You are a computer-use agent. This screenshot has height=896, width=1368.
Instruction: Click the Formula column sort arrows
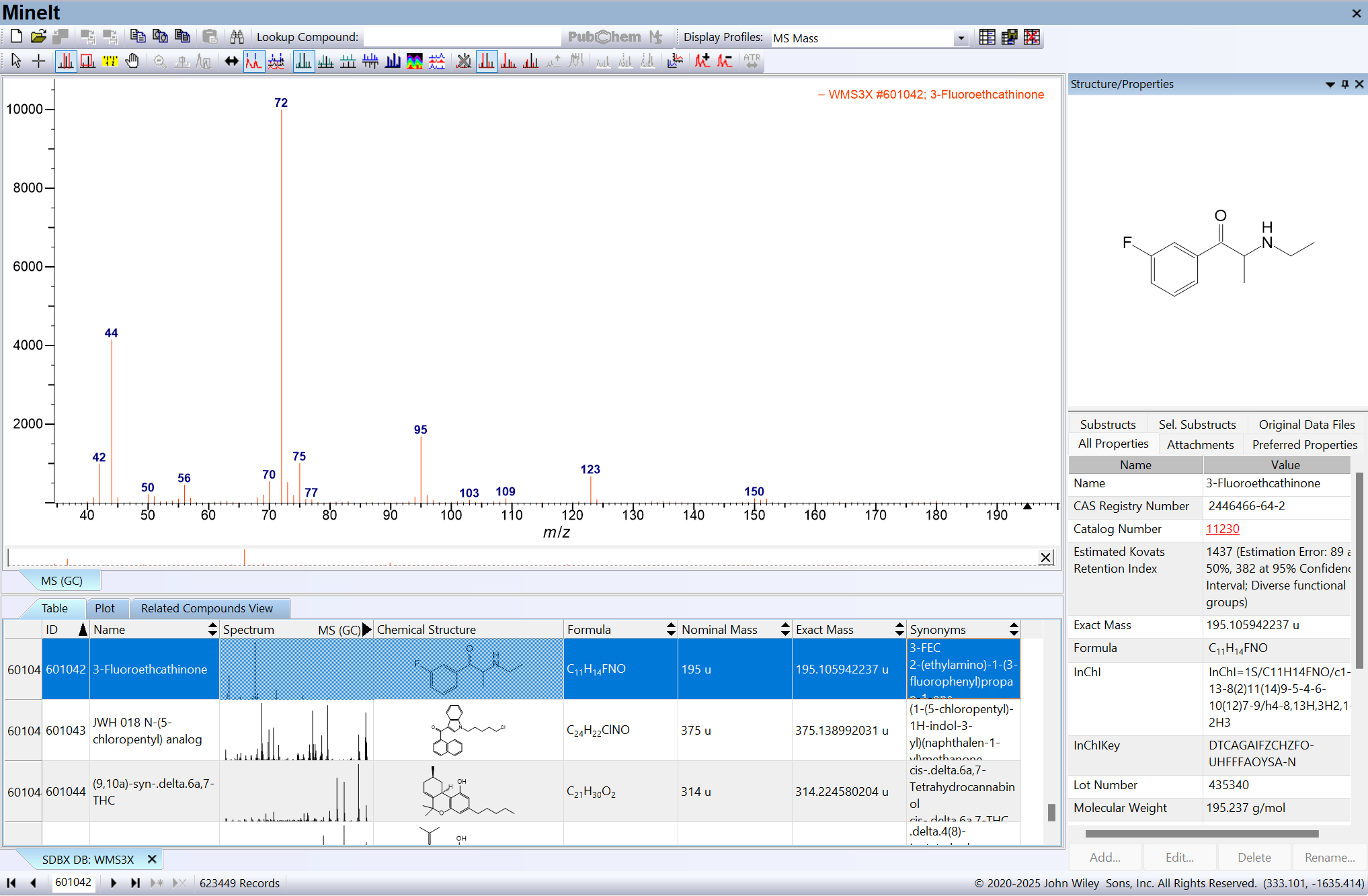(x=670, y=629)
